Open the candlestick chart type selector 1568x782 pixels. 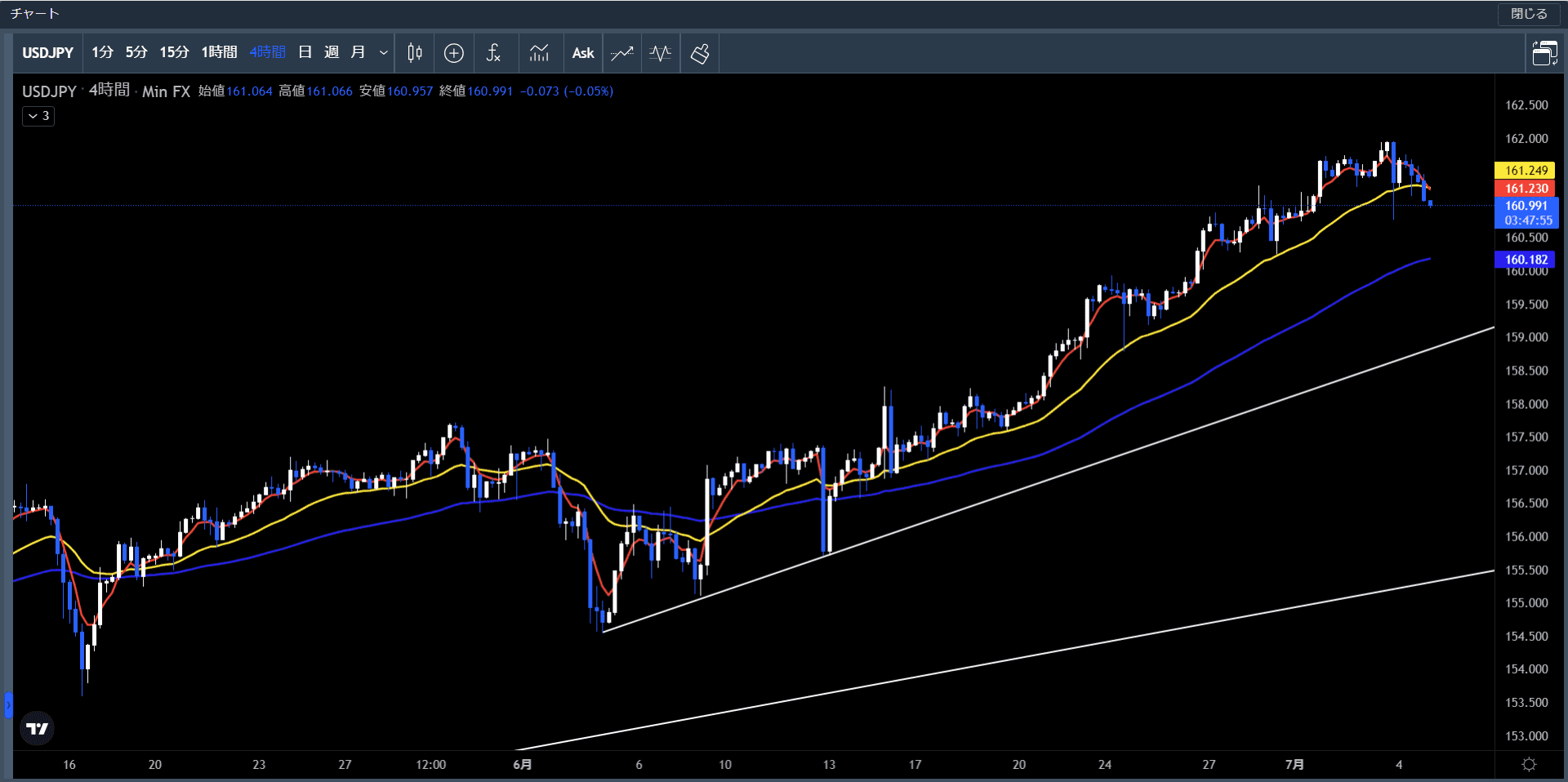415,53
